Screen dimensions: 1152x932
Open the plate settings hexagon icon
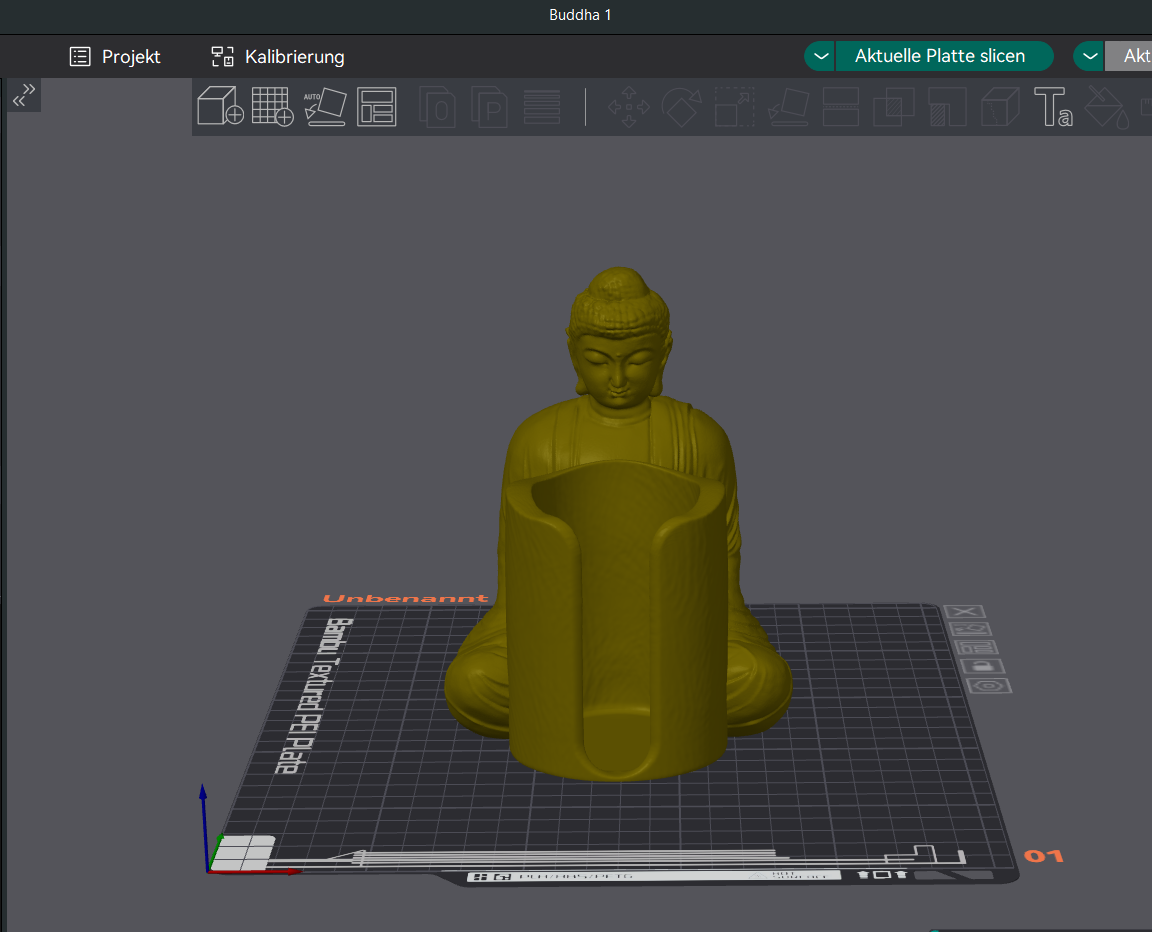[x=990, y=686]
